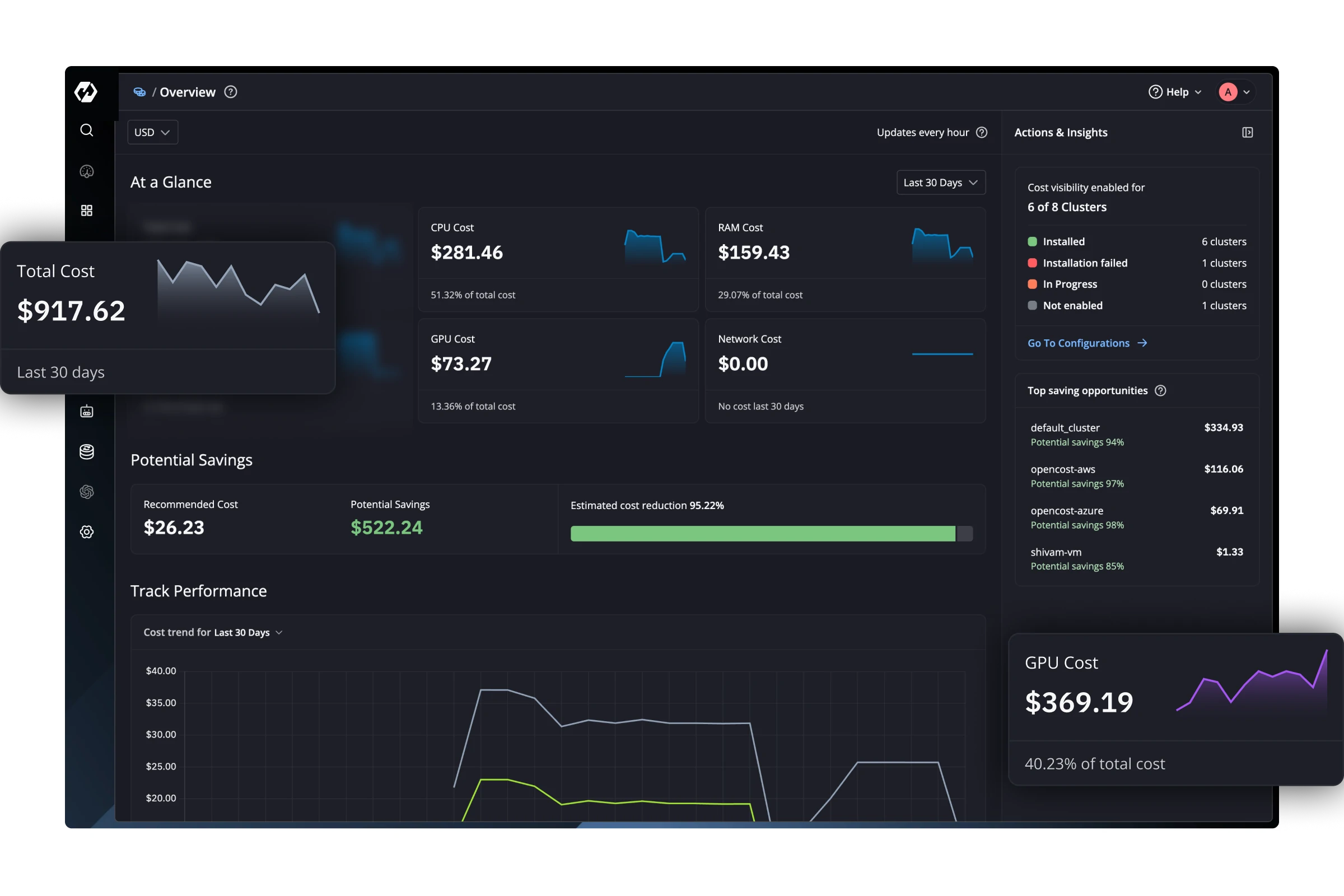The width and height of the screenshot is (1344, 896).
Task: Click the OpenAI-style swirl sidebar icon
Action: pyautogui.click(x=86, y=492)
